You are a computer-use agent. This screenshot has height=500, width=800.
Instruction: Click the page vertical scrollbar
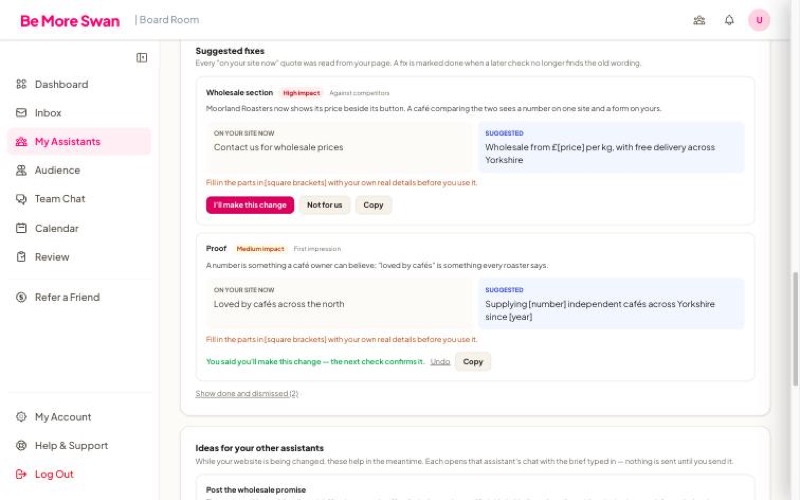pyautogui.click(x=794, y=329)
